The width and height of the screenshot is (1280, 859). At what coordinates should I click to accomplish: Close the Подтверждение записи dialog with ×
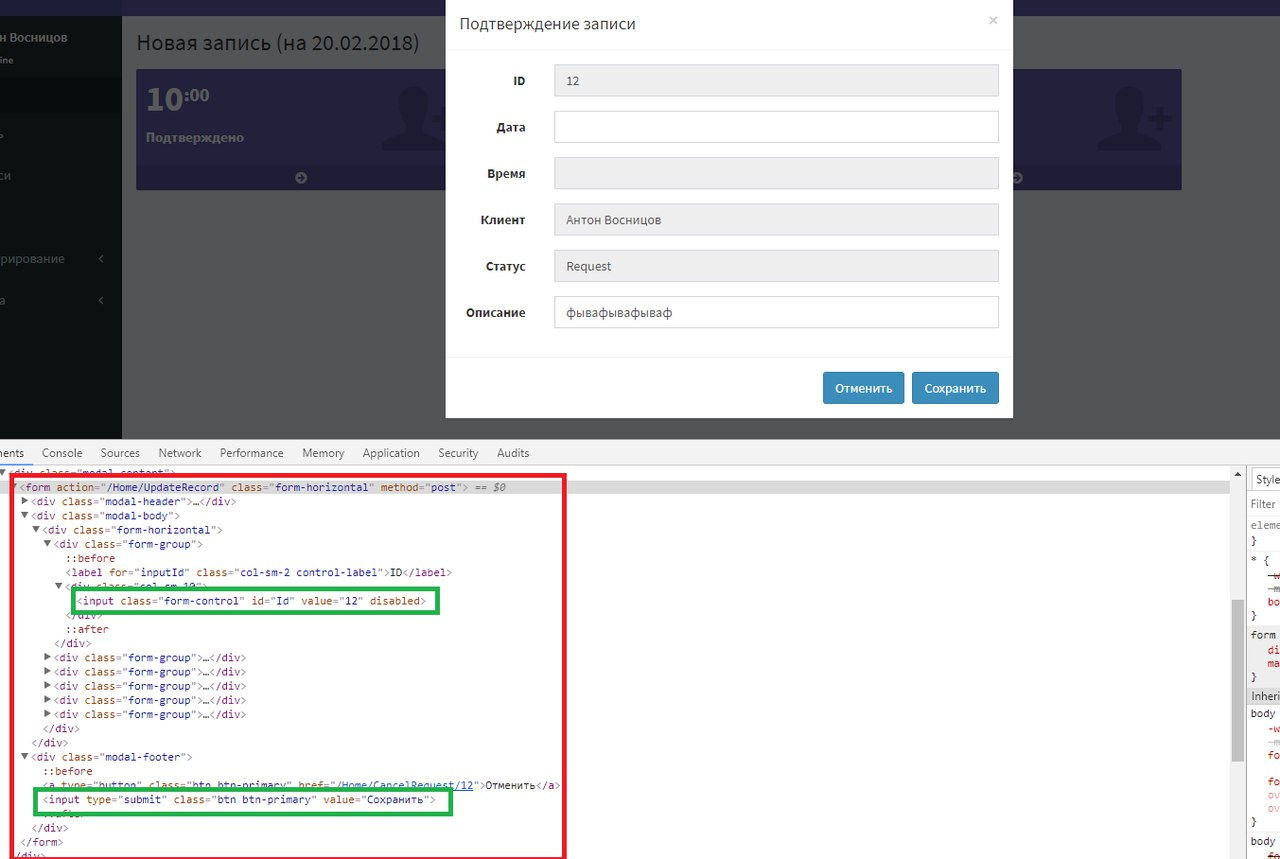pos(993,20)
